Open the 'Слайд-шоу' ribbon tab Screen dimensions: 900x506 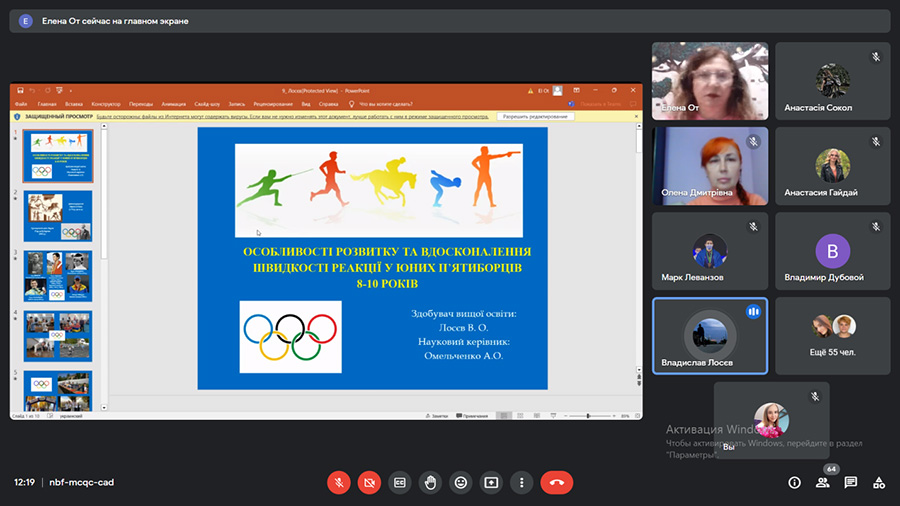tap(208, 104)
